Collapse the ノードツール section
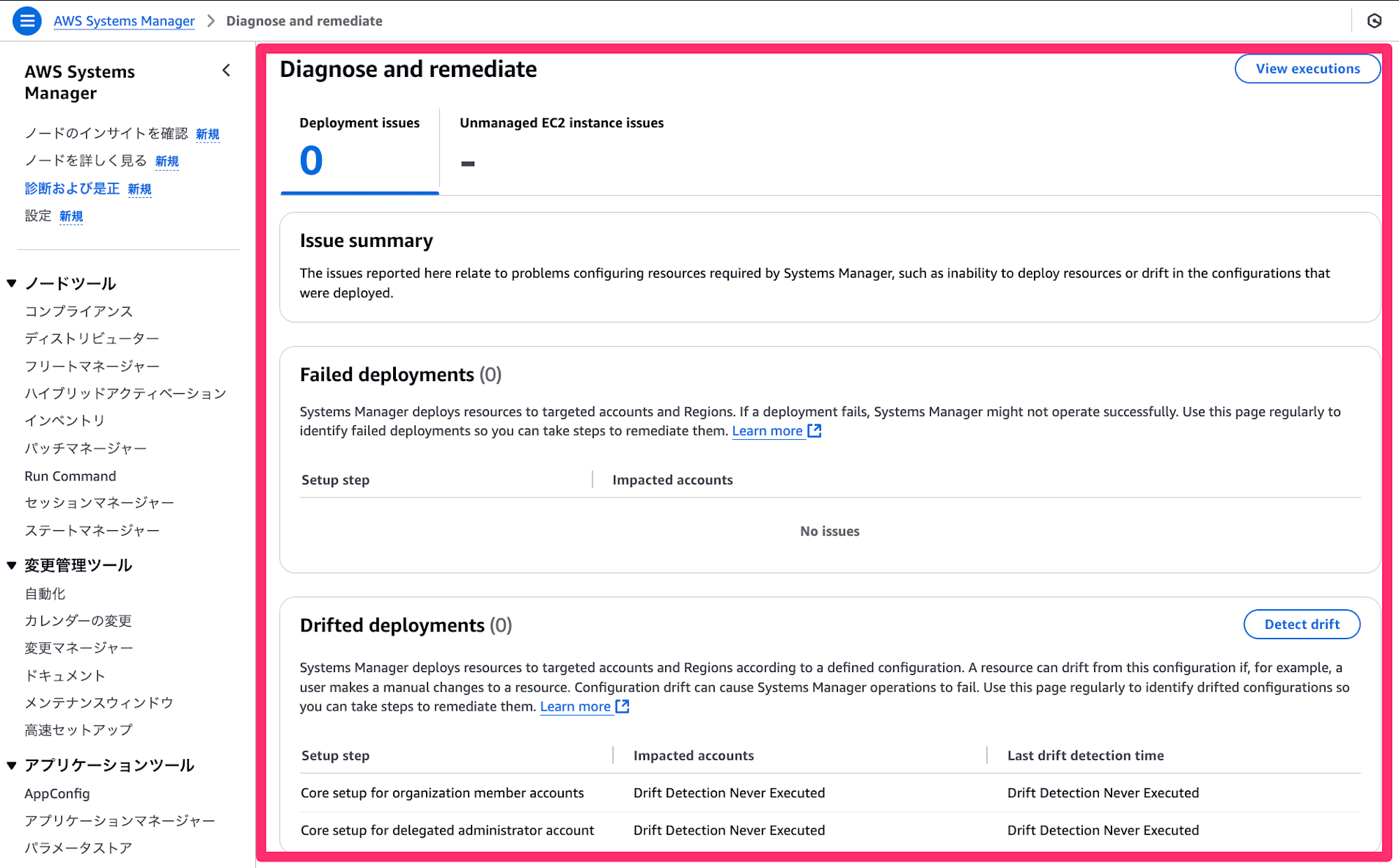The image size is (1399, 868). tap(12, 283)
